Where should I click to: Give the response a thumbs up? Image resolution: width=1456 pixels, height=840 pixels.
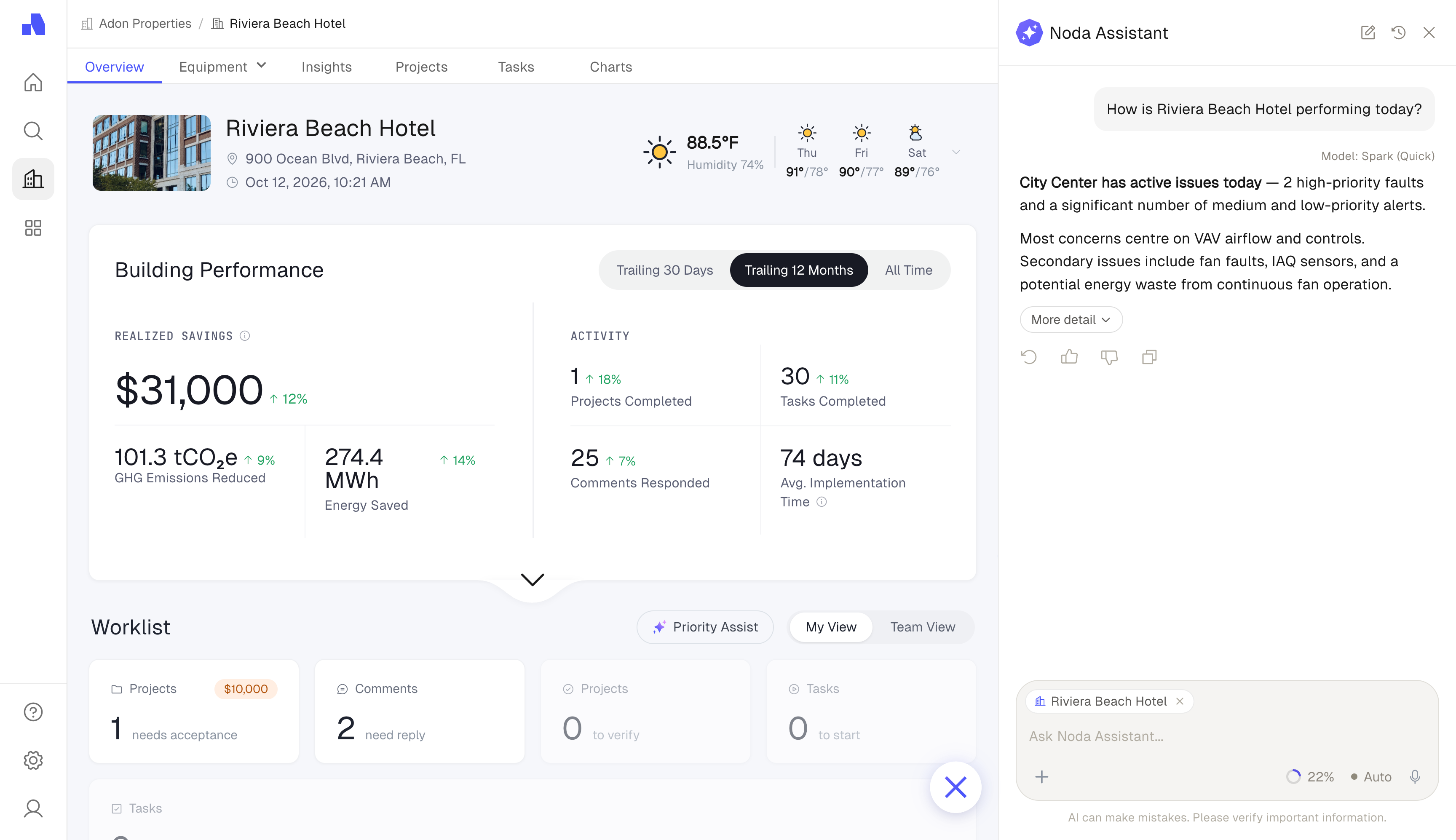point(1069,357)
